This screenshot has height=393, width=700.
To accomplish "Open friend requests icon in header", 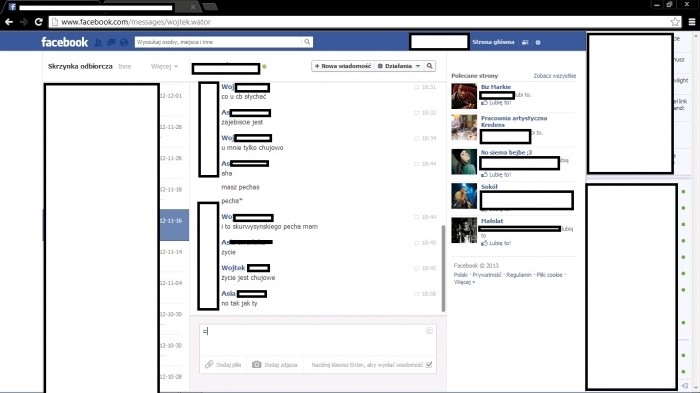I will tap(98, 42).
